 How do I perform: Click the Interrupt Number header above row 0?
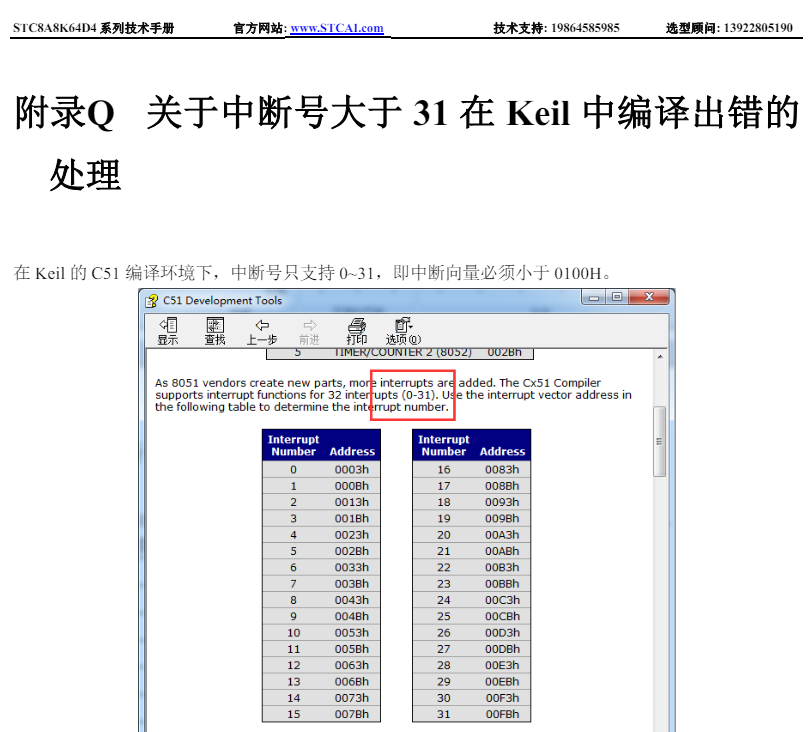click(293, 445)
